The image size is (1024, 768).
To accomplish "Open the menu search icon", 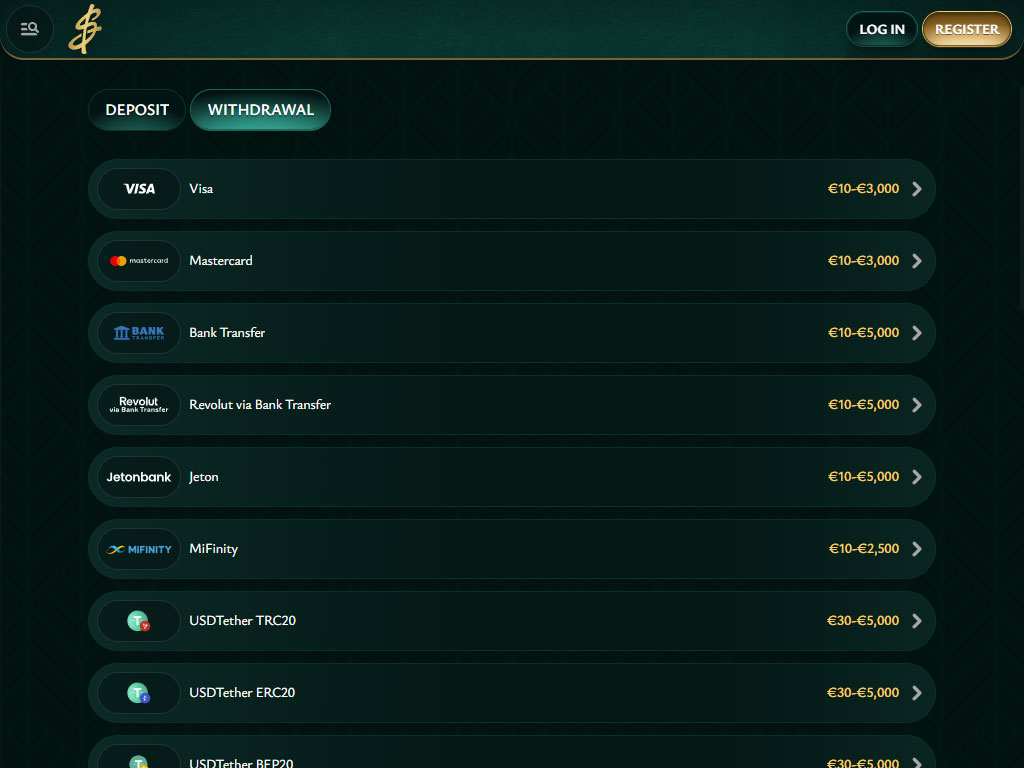I will tap(29, 29).
